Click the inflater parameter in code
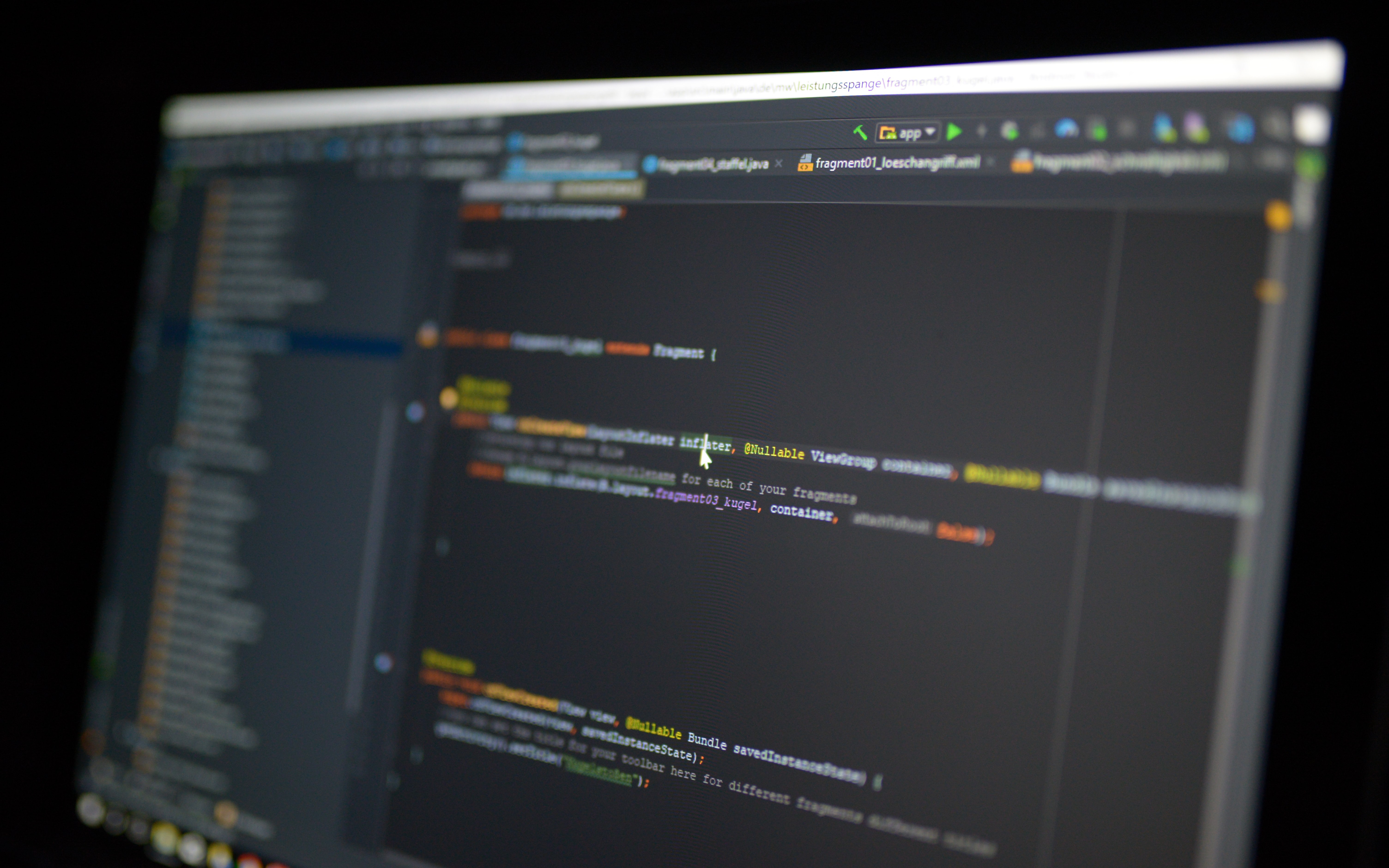The image size is (1389, 868). (x=705, y=444)
